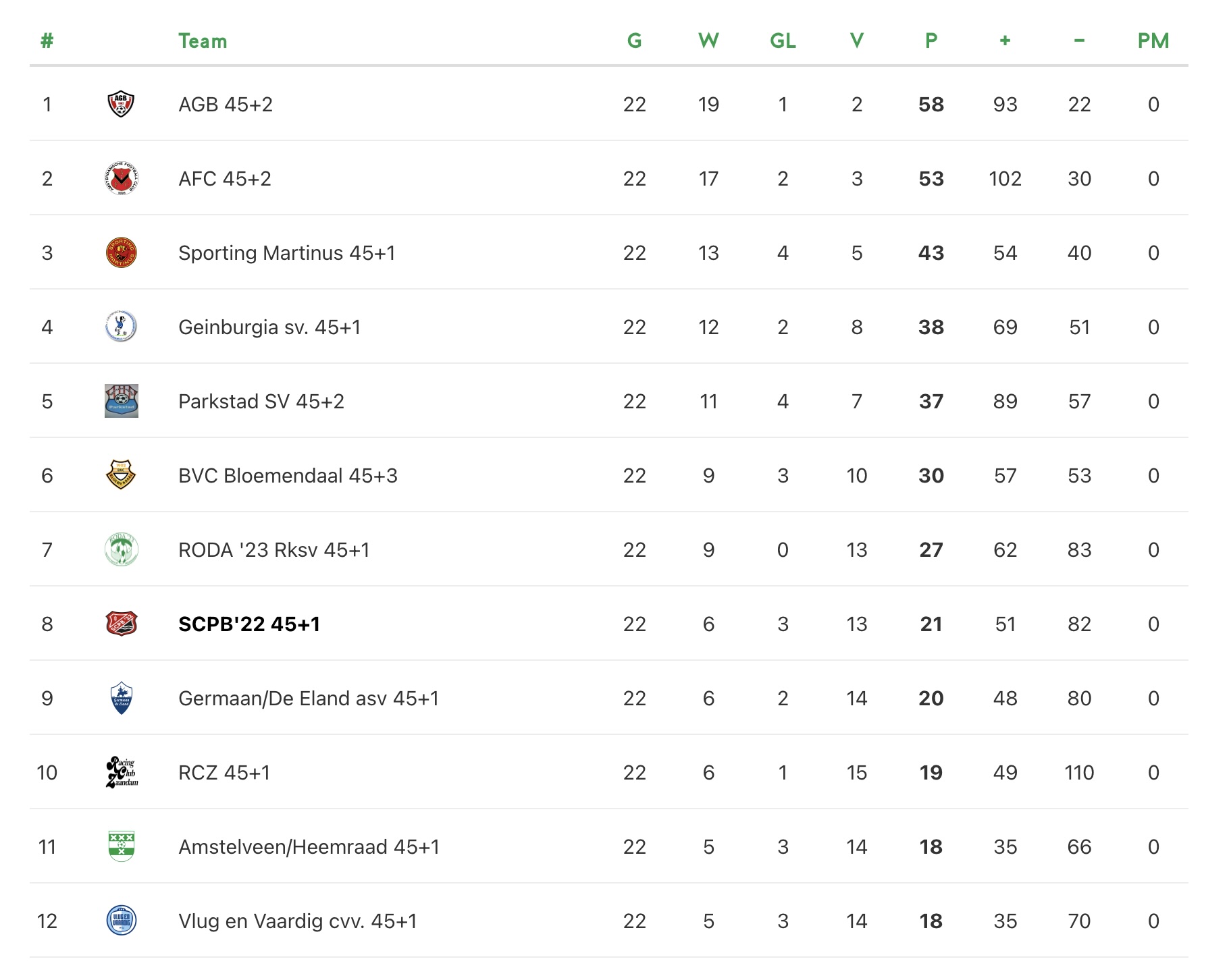Screen dimensions: 1229x980
Task: Click the PM column header
Action: pyautogui.click(x=1153, y=40)
